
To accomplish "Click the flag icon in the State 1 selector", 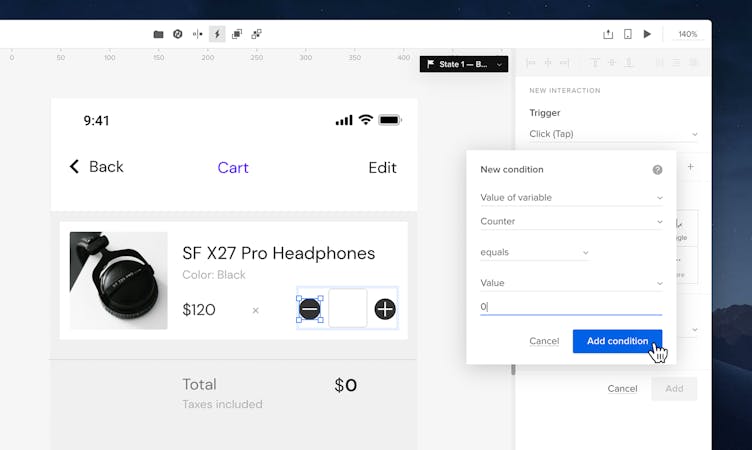I will coord(430,64).
